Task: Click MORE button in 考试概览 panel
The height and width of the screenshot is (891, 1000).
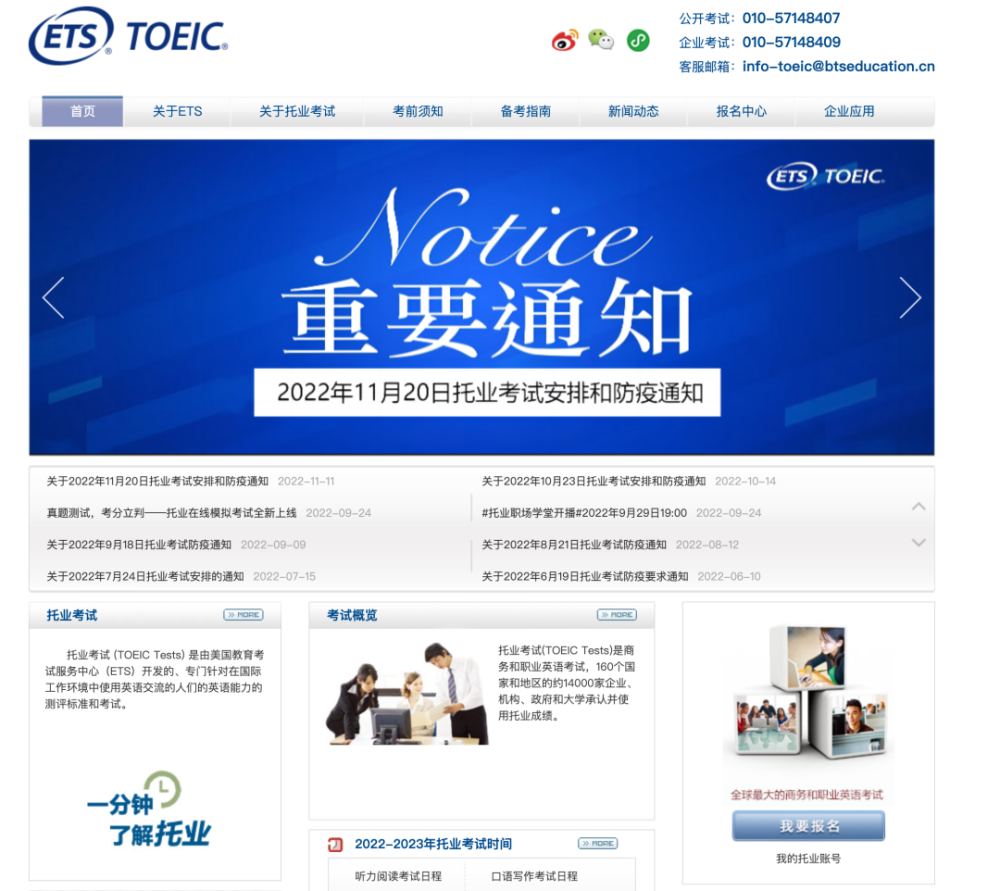Action: (617, 615)
